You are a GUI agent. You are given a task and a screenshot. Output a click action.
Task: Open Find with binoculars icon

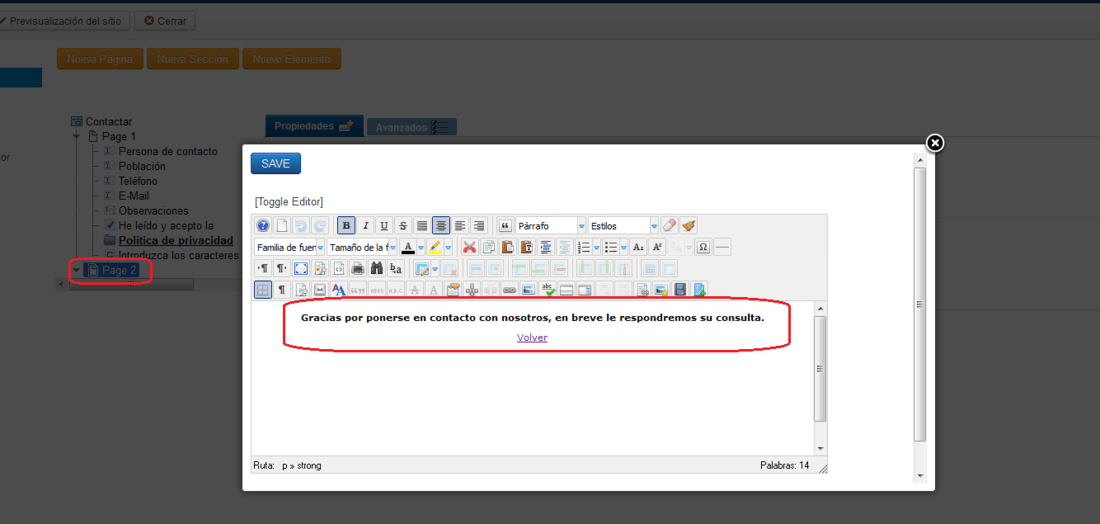(x=377, y=268)
